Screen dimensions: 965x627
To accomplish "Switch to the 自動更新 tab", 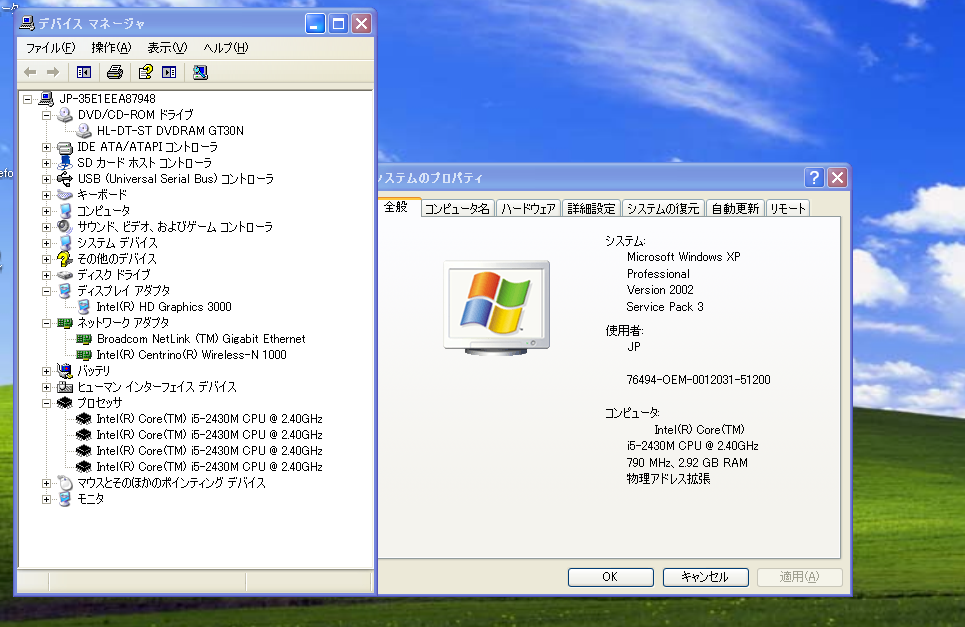I will [x=735, y=209].
